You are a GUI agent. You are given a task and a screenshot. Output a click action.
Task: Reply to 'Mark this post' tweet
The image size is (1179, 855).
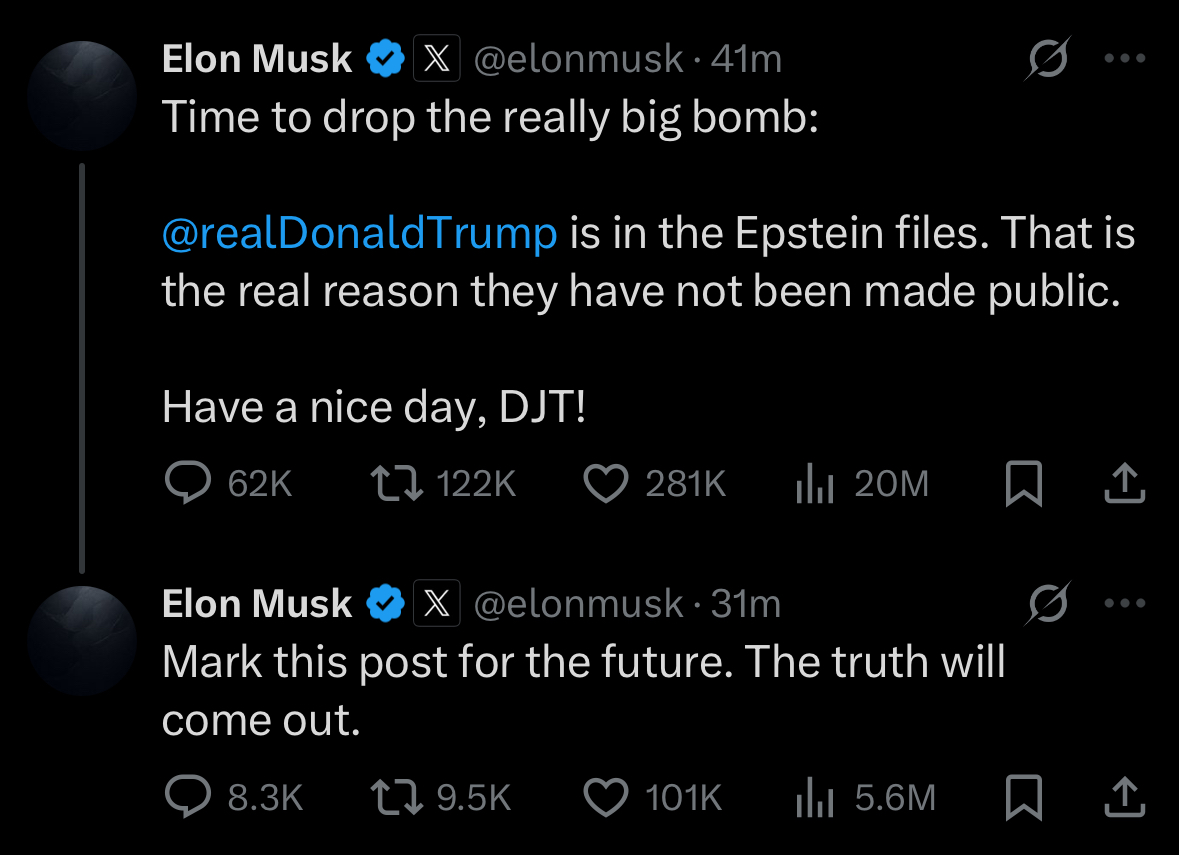click(186, 797)
